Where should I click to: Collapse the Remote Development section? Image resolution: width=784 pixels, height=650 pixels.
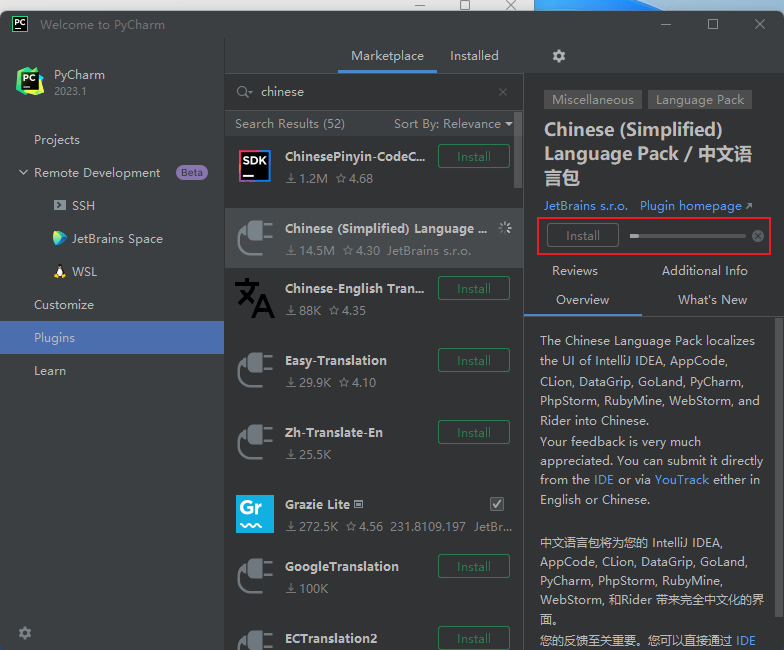[23, 172]
